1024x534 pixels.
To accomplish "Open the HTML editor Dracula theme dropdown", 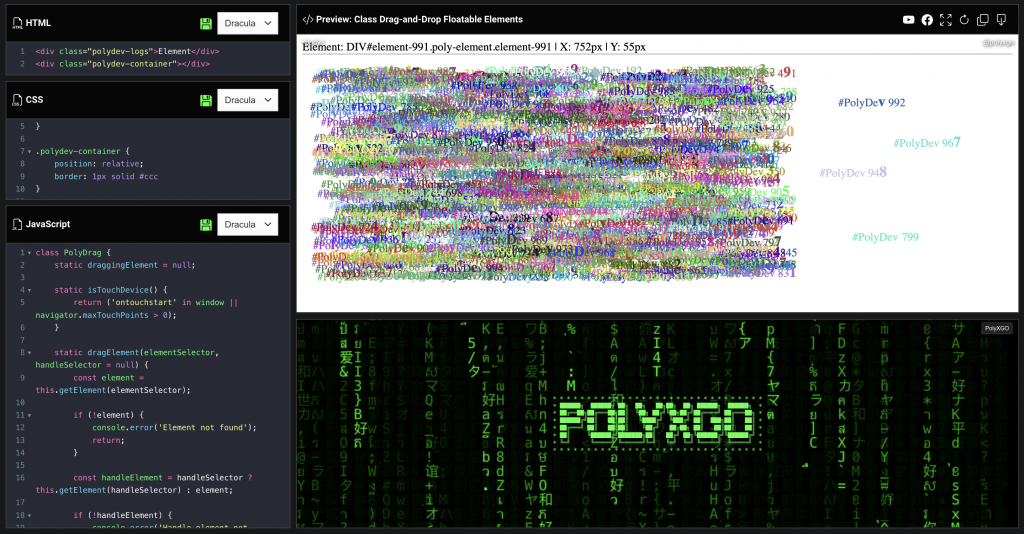I will pyautogui.click(x=247, y=23).
